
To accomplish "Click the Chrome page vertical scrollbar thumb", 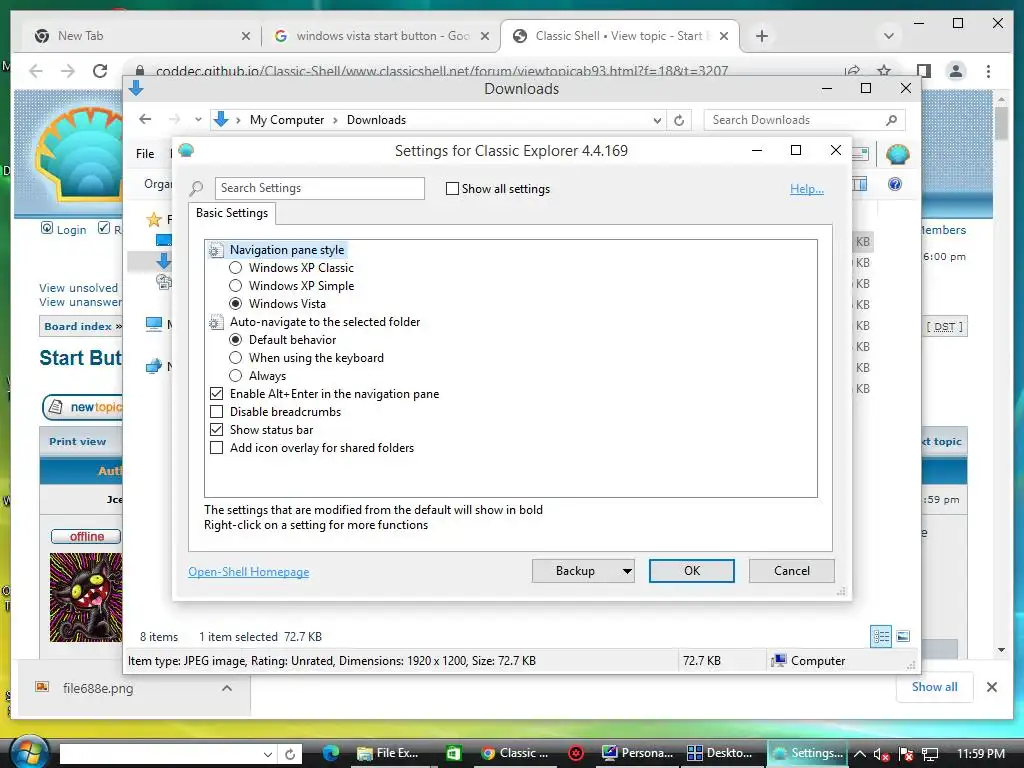I will click(1002, 123).
